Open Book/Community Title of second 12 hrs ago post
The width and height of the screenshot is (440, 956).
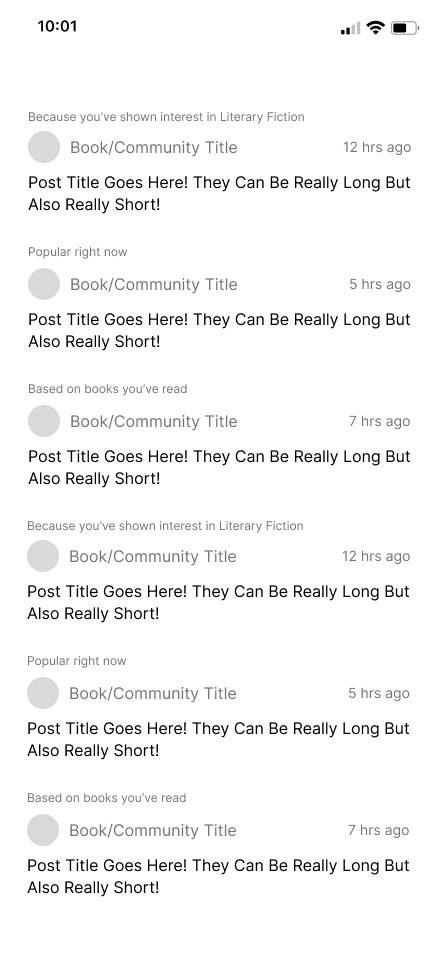click(x=152, y=557)
